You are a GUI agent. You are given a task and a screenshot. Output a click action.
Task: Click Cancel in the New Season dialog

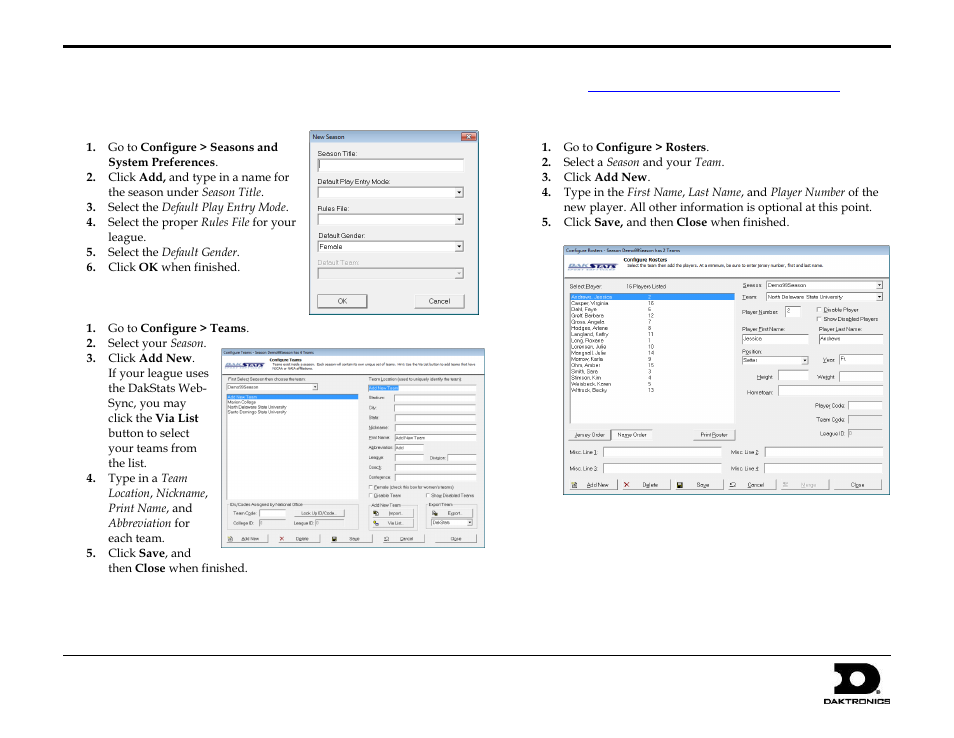click(439, 301)
